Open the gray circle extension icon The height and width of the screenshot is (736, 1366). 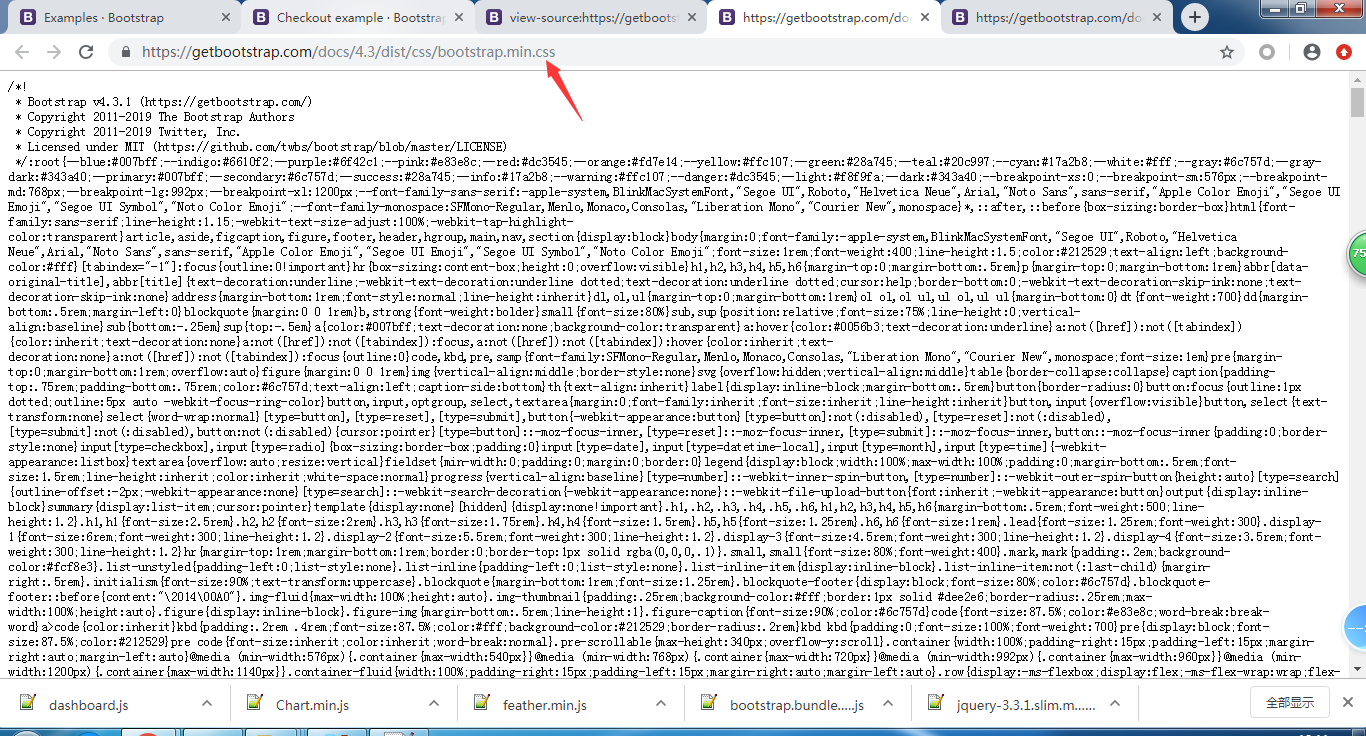coord(1267,52)
